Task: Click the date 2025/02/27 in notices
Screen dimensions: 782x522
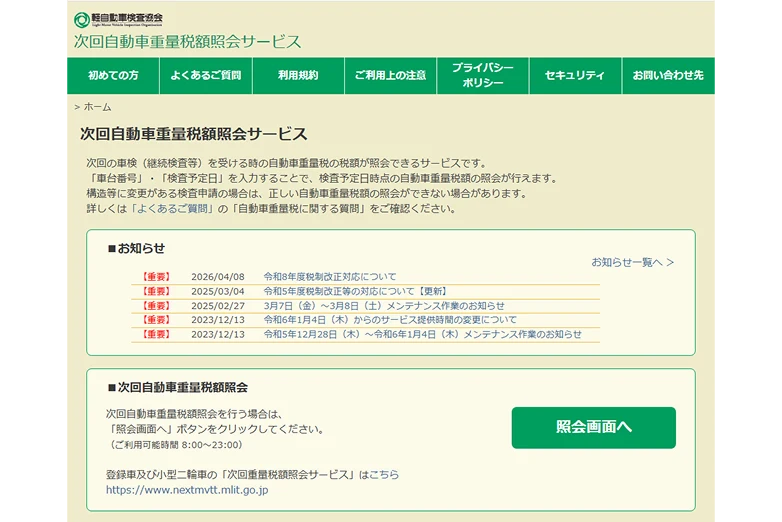Action: point(218,306)
